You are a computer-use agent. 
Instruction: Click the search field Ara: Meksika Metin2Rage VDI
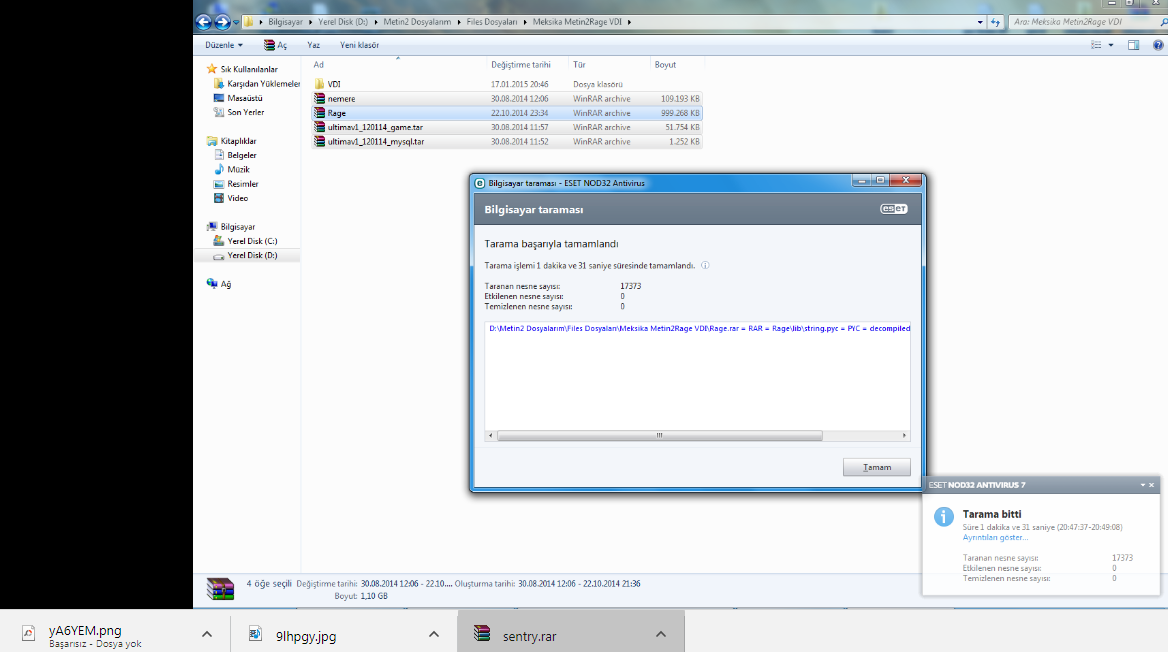1085,22
